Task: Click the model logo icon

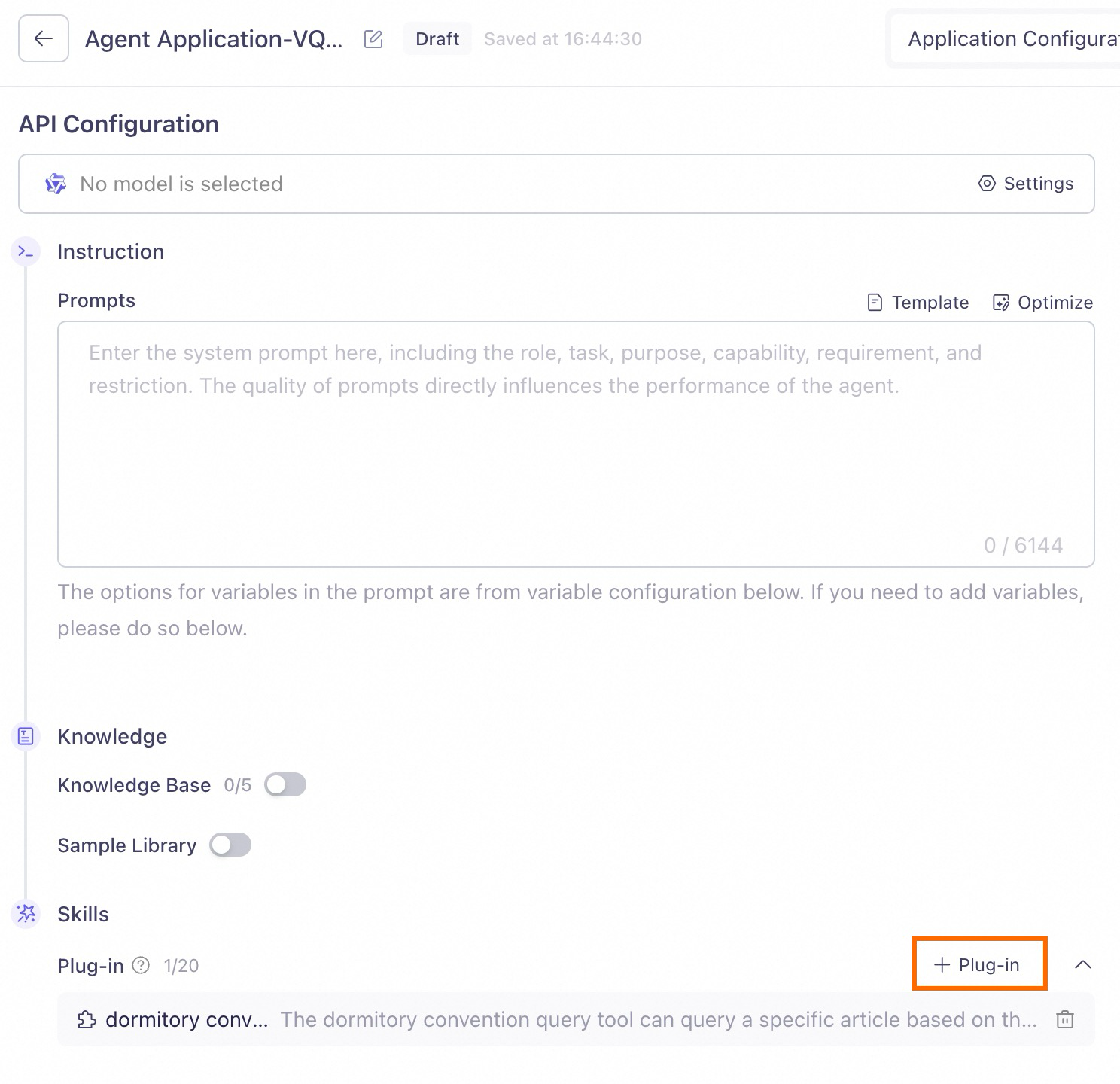Action: (56, 184)
